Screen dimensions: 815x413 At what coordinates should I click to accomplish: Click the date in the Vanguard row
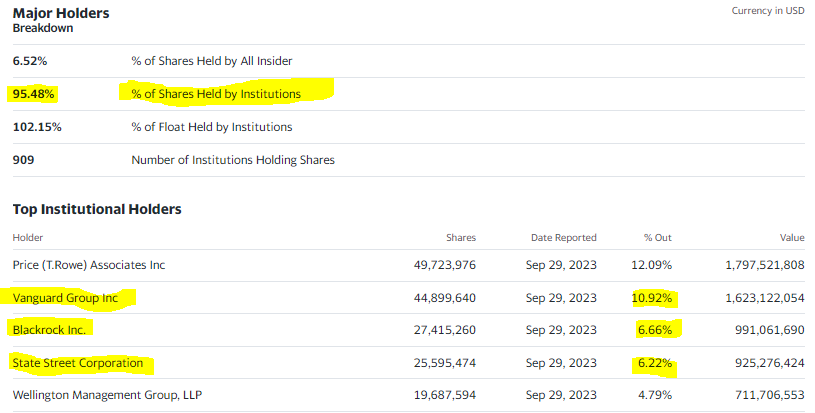[561, 298]
